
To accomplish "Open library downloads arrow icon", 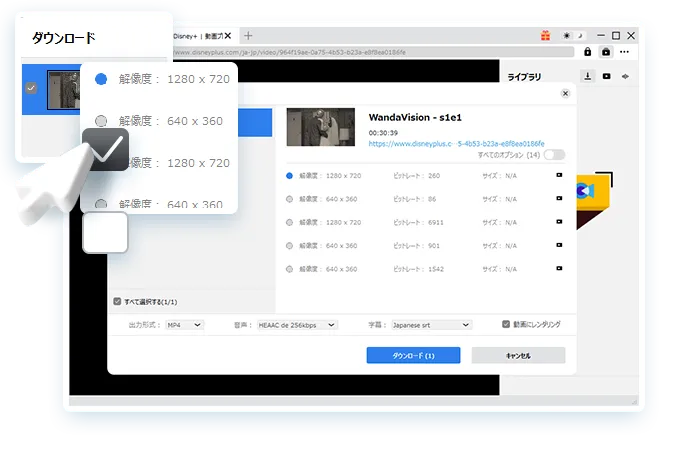I will click(x=588, y=76).
